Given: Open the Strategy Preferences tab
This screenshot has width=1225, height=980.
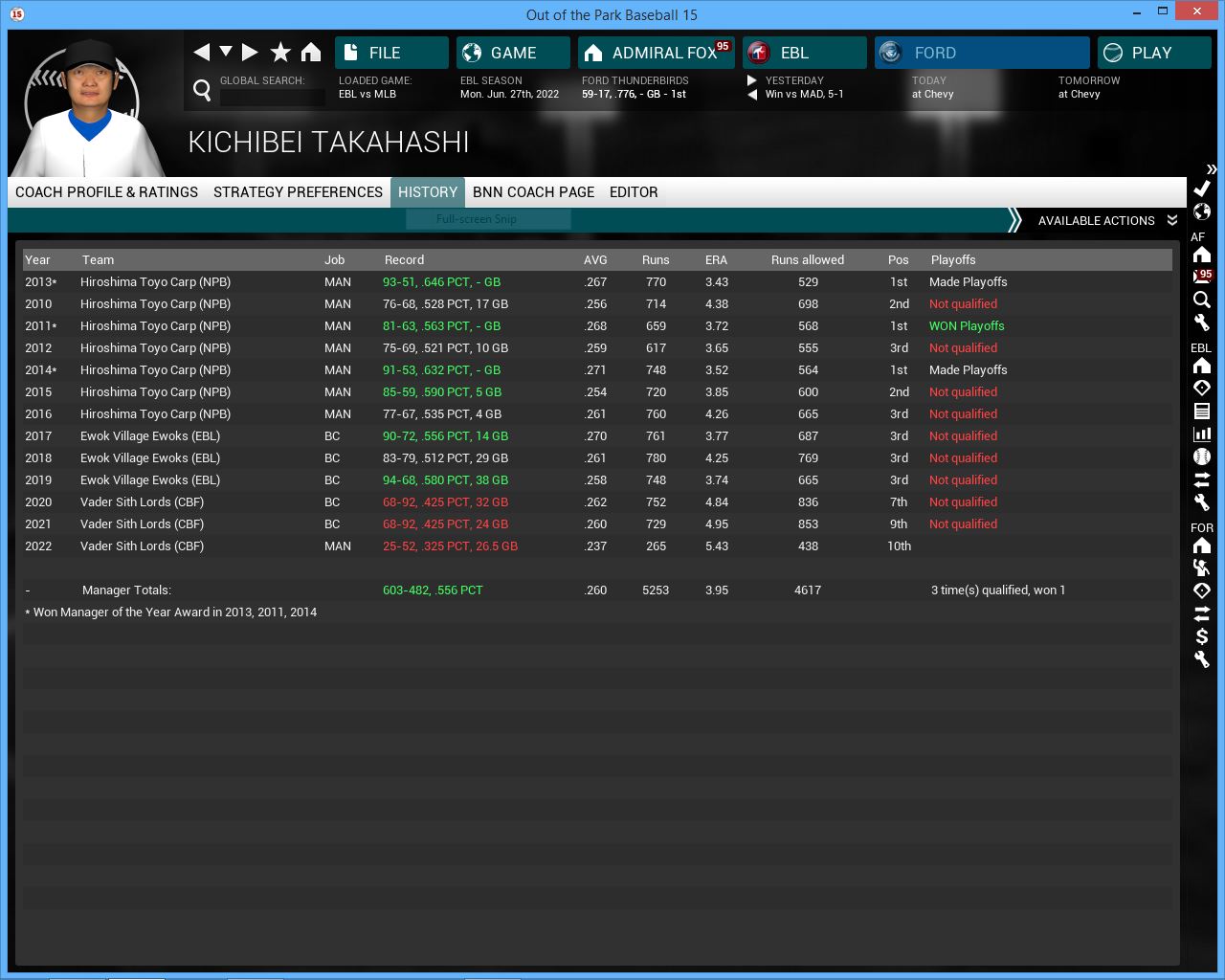Looking at the screenshot, I should [x=298, y=192].
